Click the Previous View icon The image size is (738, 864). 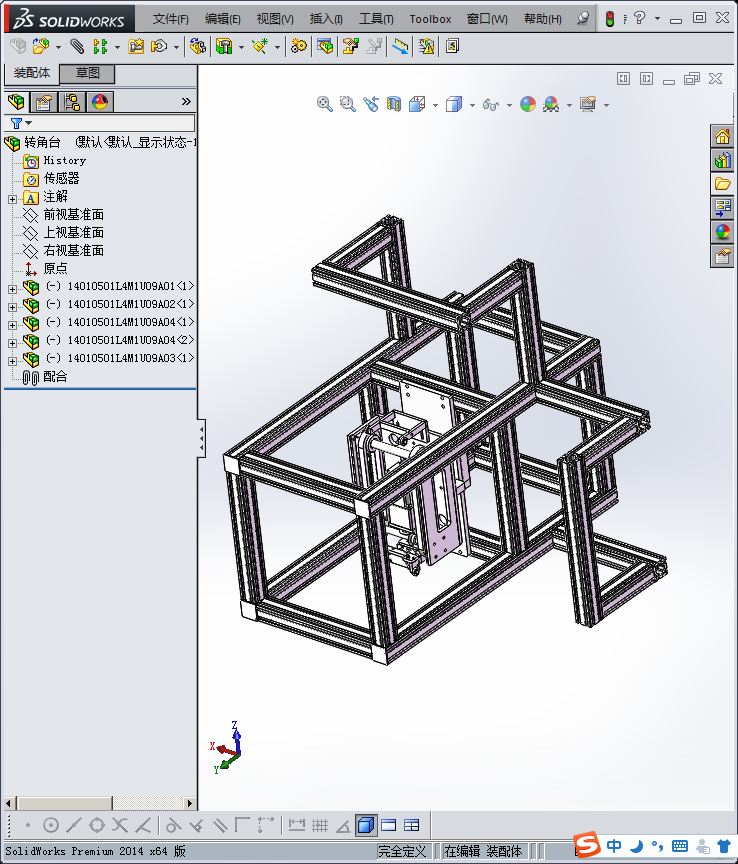[370, 104]
